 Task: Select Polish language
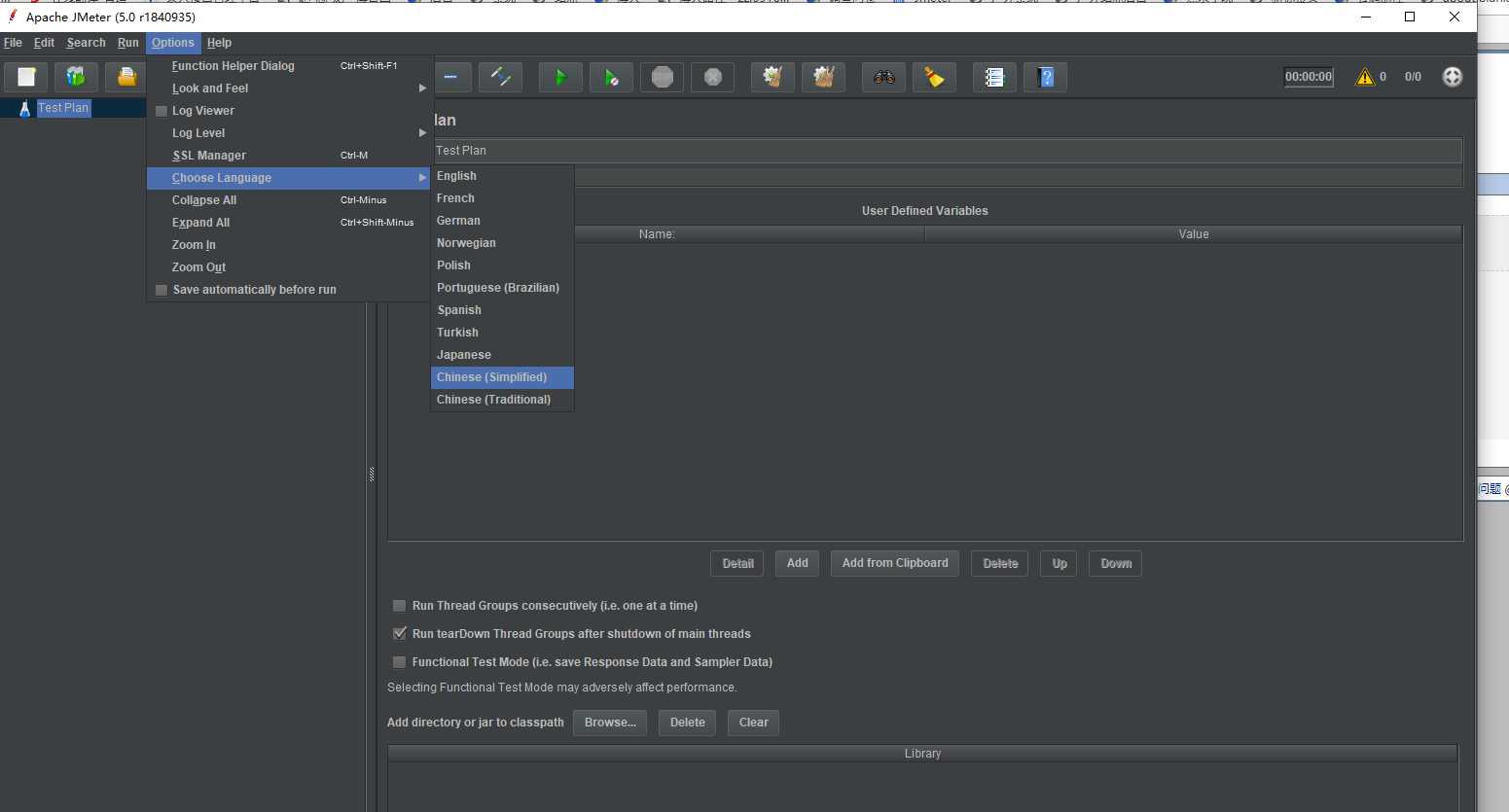click(x=502, y=265)
